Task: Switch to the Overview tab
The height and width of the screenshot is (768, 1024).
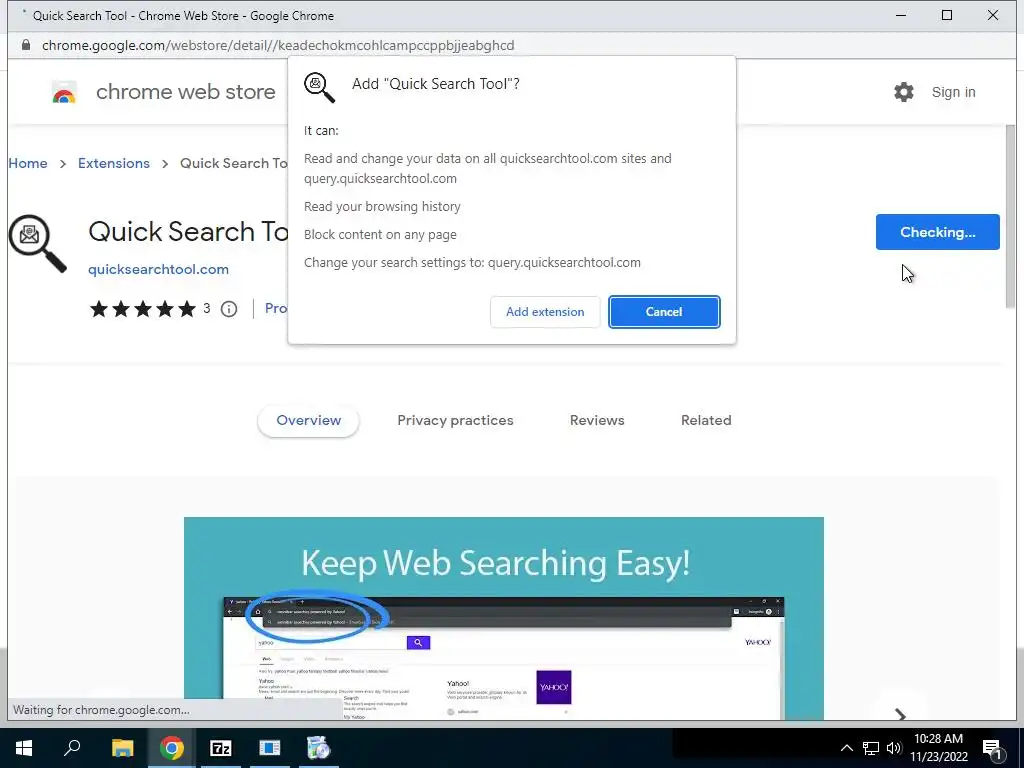Action: point(308,421)
